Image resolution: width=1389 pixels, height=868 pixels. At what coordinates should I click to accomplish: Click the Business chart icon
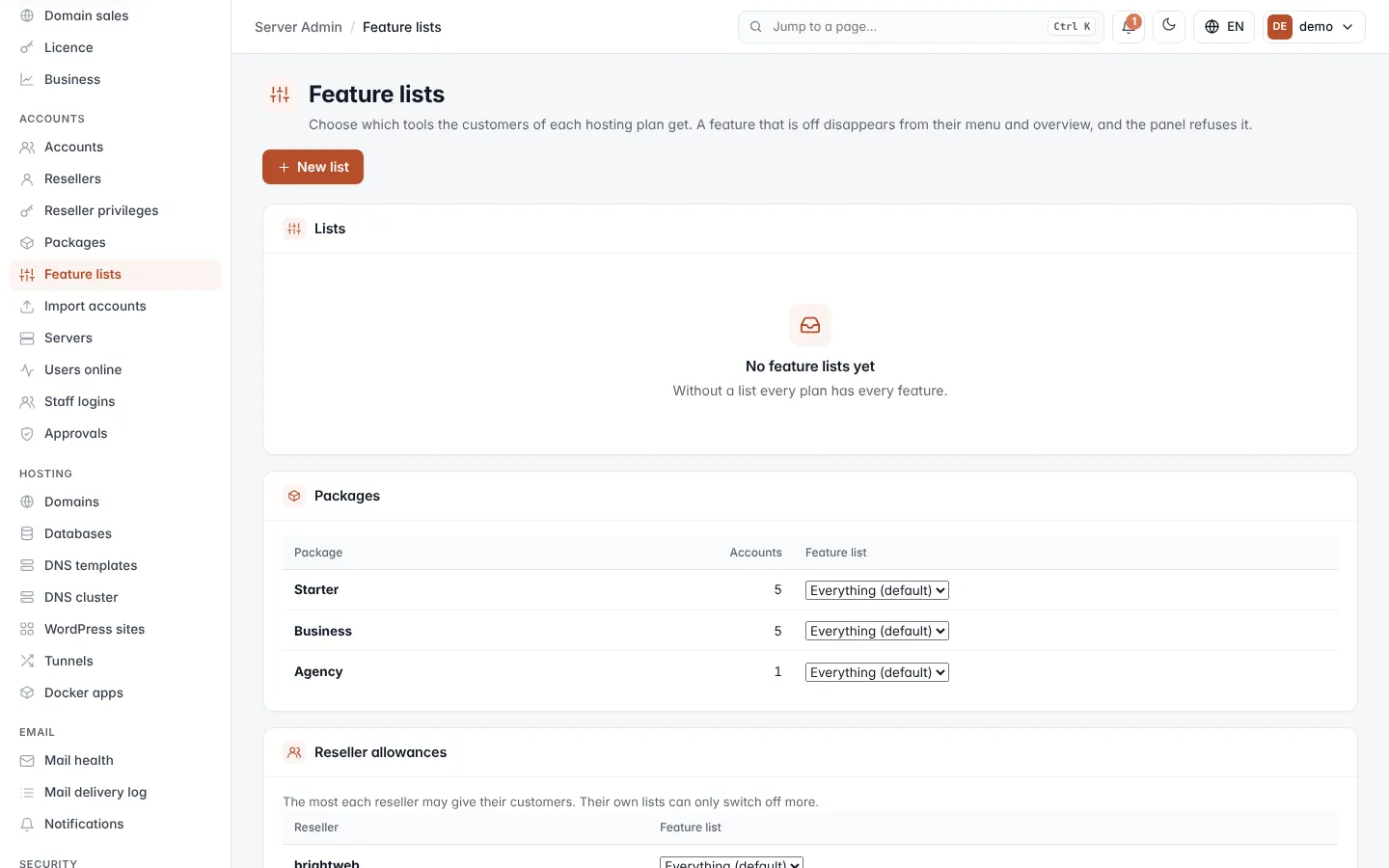pos(27,79)
